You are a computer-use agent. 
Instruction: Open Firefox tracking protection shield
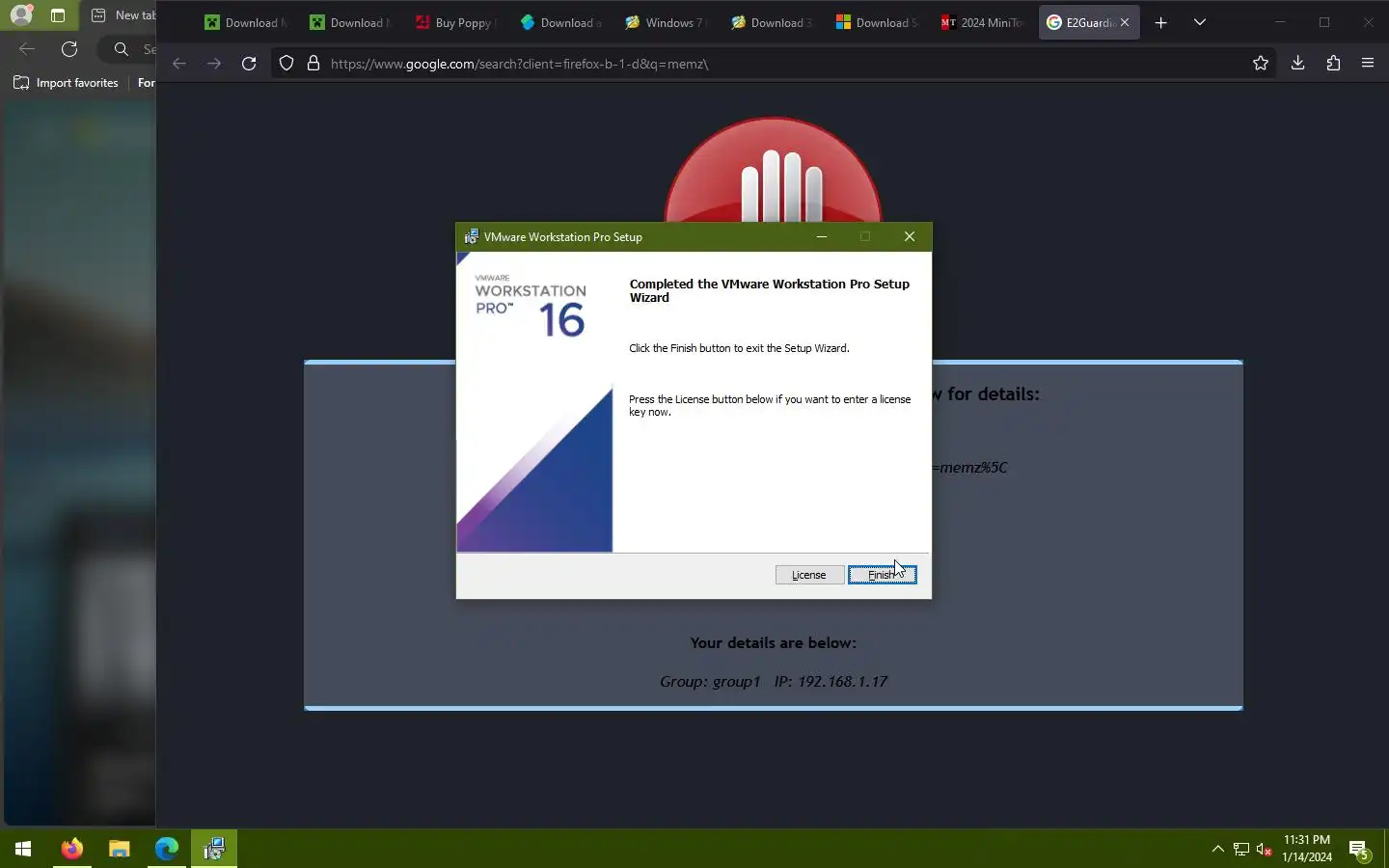point(286,64)
